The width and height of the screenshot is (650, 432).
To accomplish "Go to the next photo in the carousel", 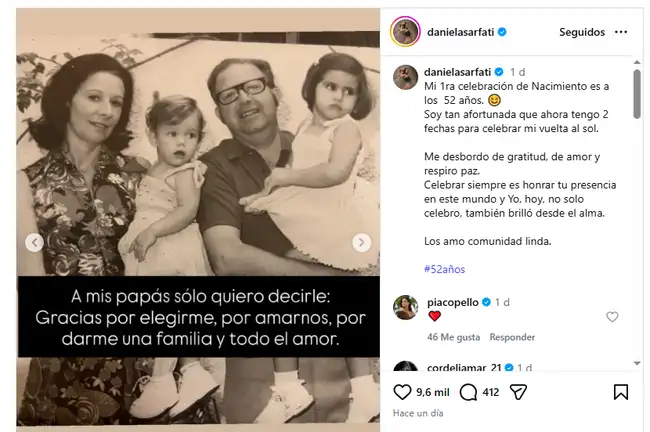I will pos(361,242).
